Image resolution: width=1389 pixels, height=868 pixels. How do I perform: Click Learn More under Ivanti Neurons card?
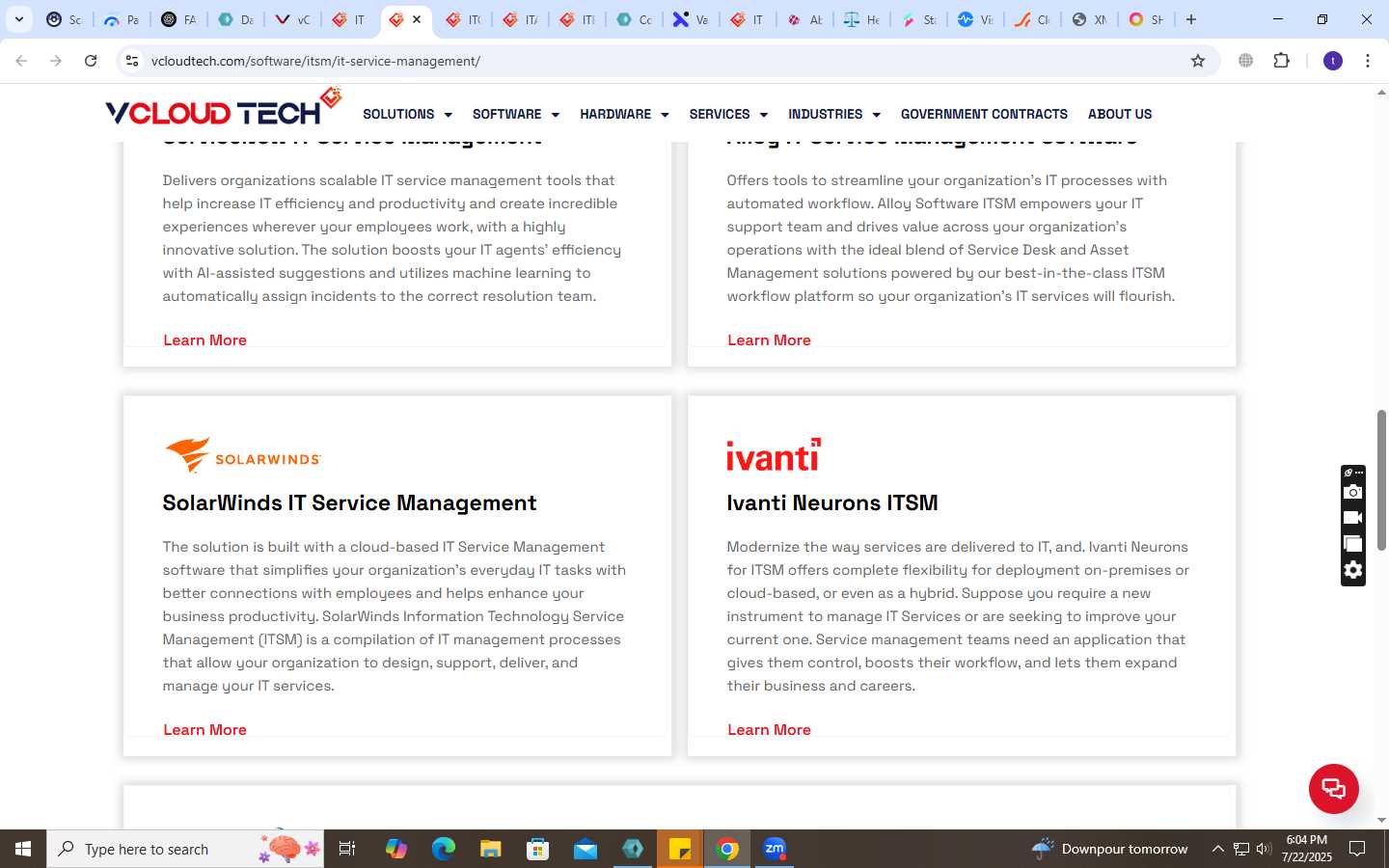point(769,729)
